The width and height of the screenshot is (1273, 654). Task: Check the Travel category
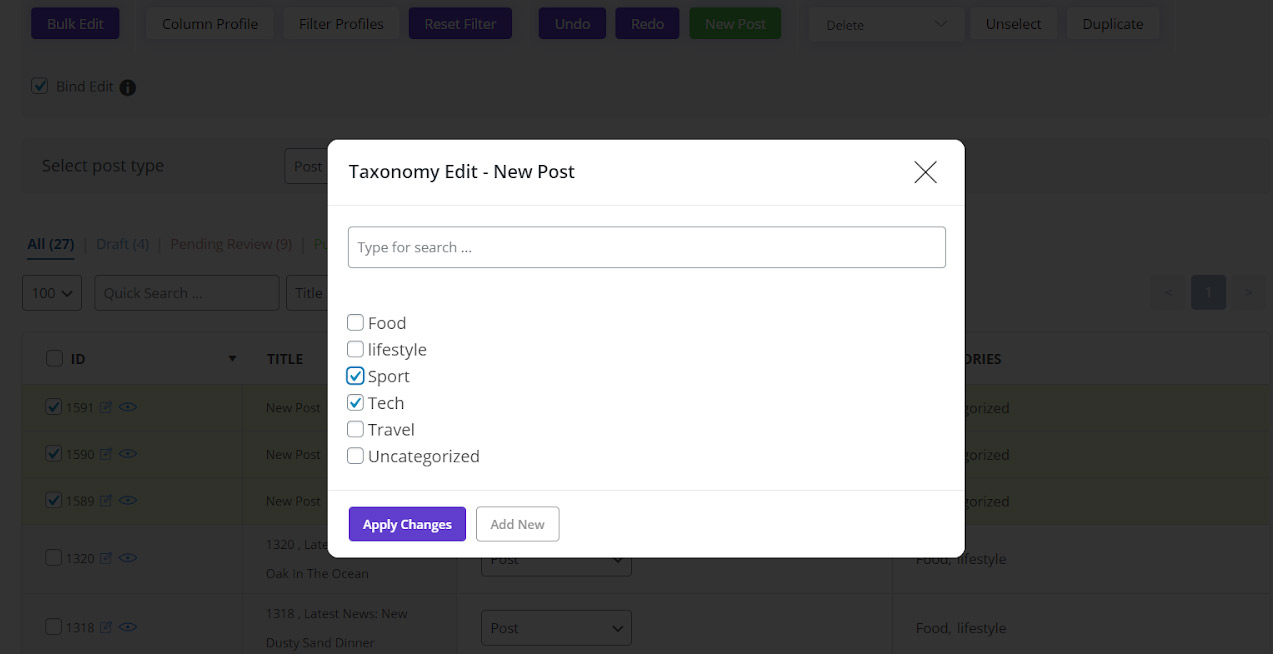355,429
